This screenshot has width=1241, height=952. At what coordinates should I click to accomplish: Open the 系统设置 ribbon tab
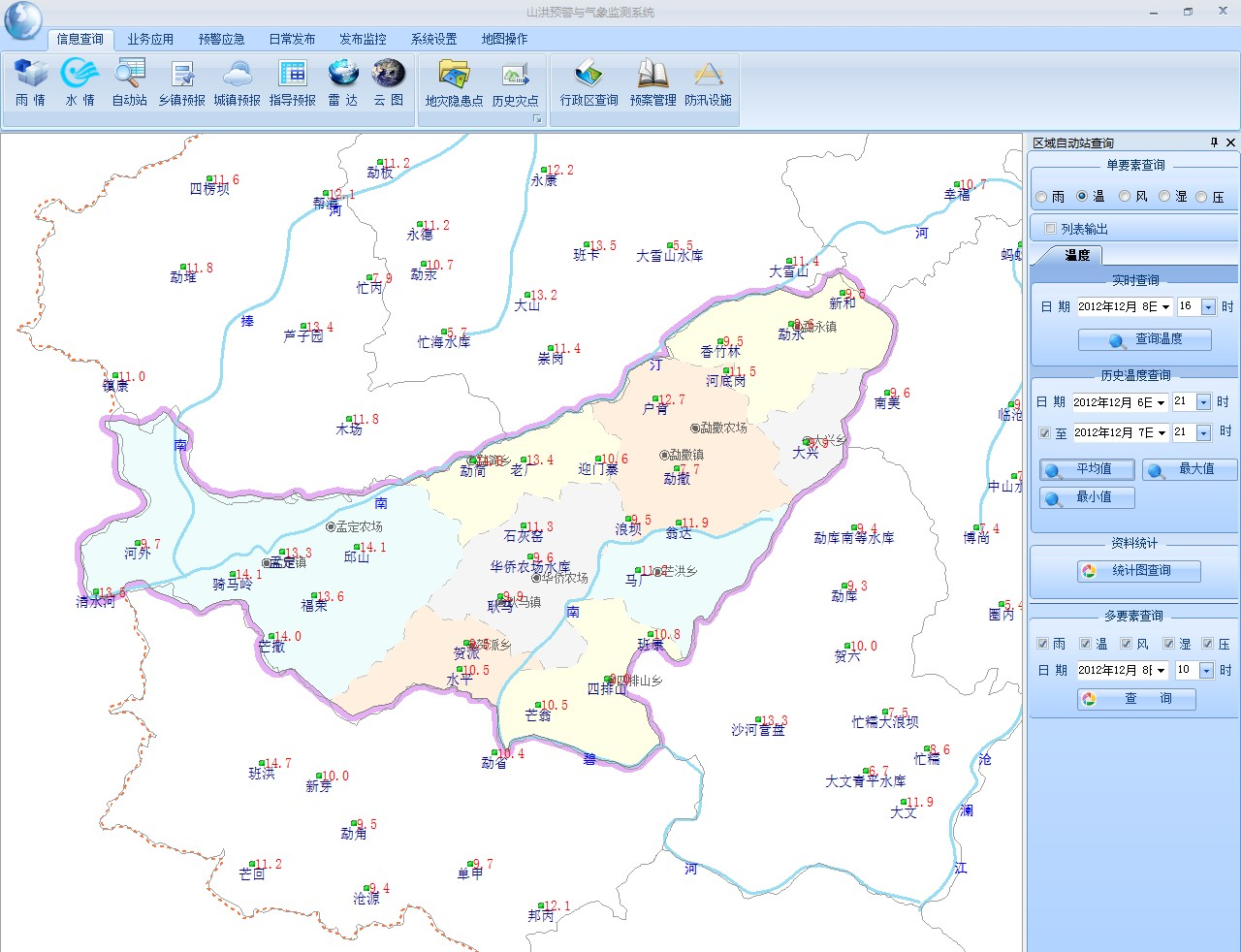433,40
